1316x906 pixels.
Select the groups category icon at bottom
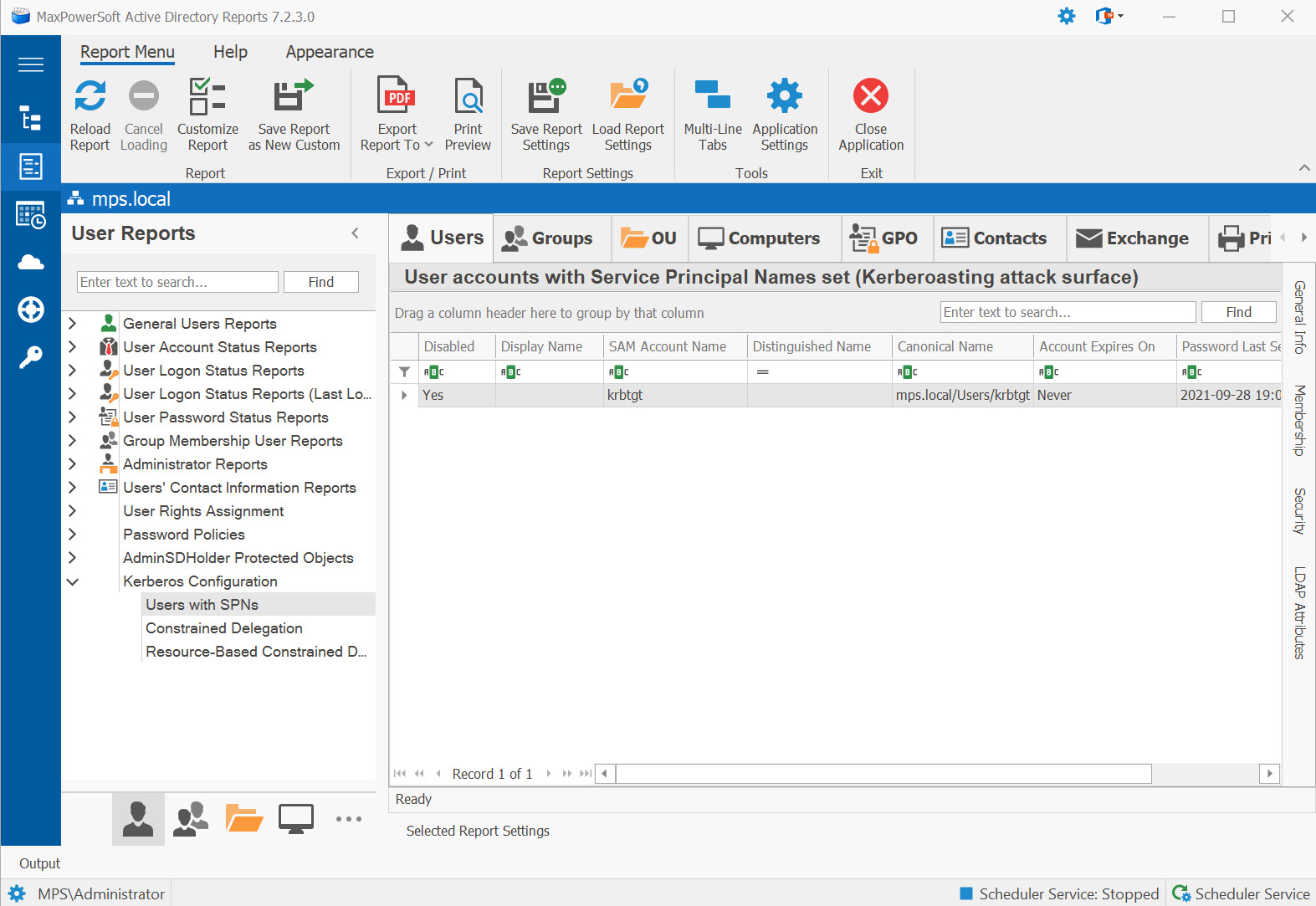[191, 819]
